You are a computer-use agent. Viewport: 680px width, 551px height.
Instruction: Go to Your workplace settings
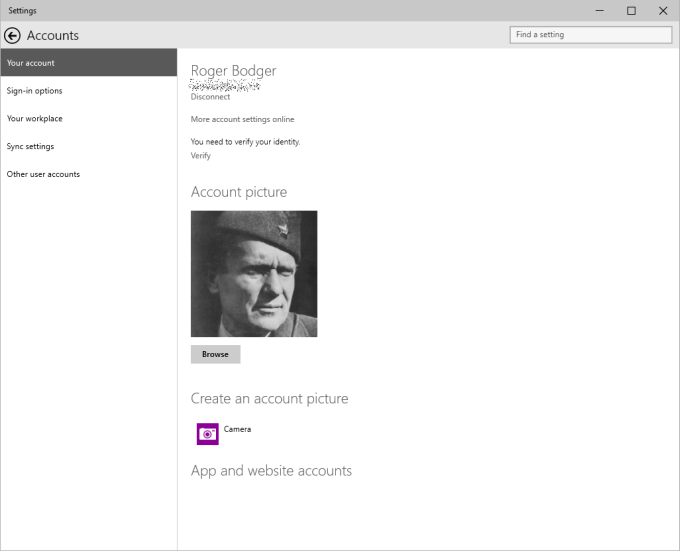coord(35,119)
